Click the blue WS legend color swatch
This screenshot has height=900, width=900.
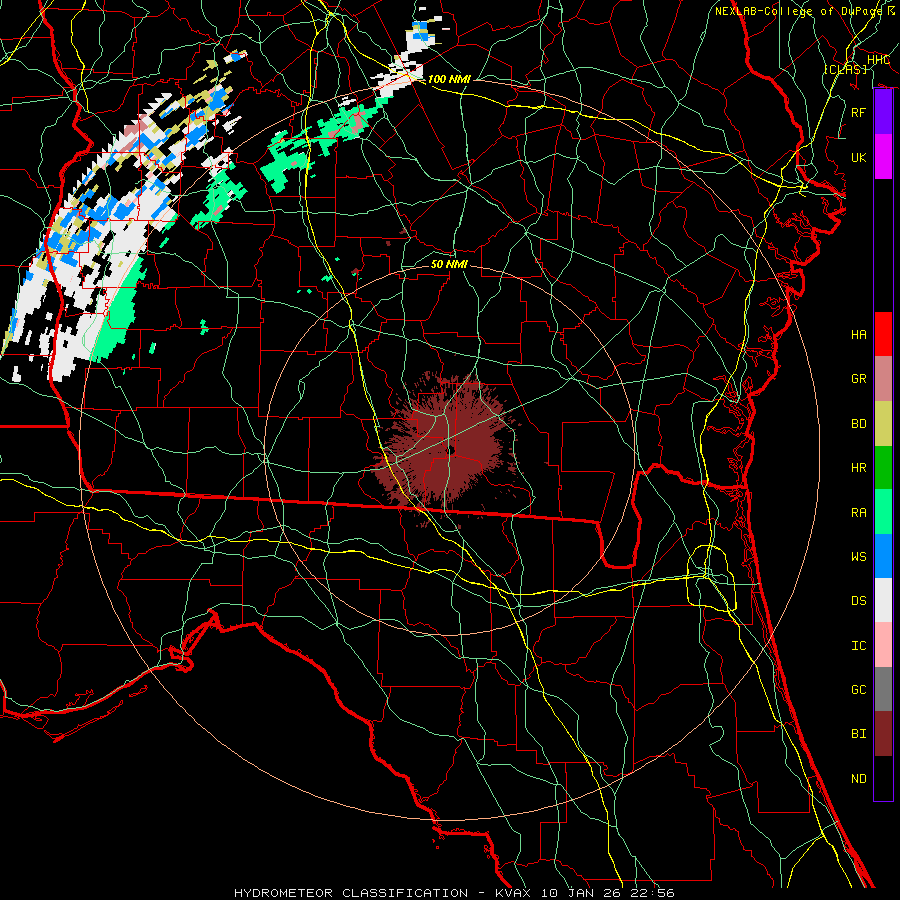click(x=883, y=556)
